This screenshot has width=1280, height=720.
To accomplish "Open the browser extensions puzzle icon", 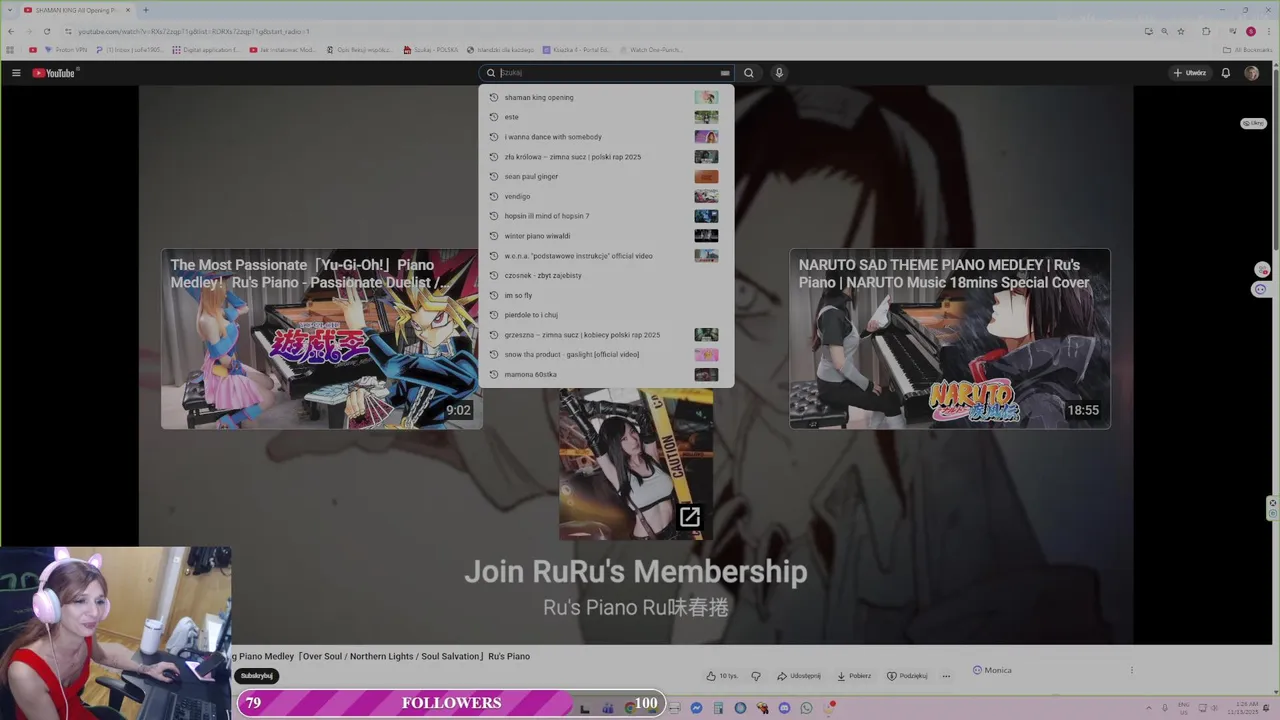I will [x=1206, y=31].
